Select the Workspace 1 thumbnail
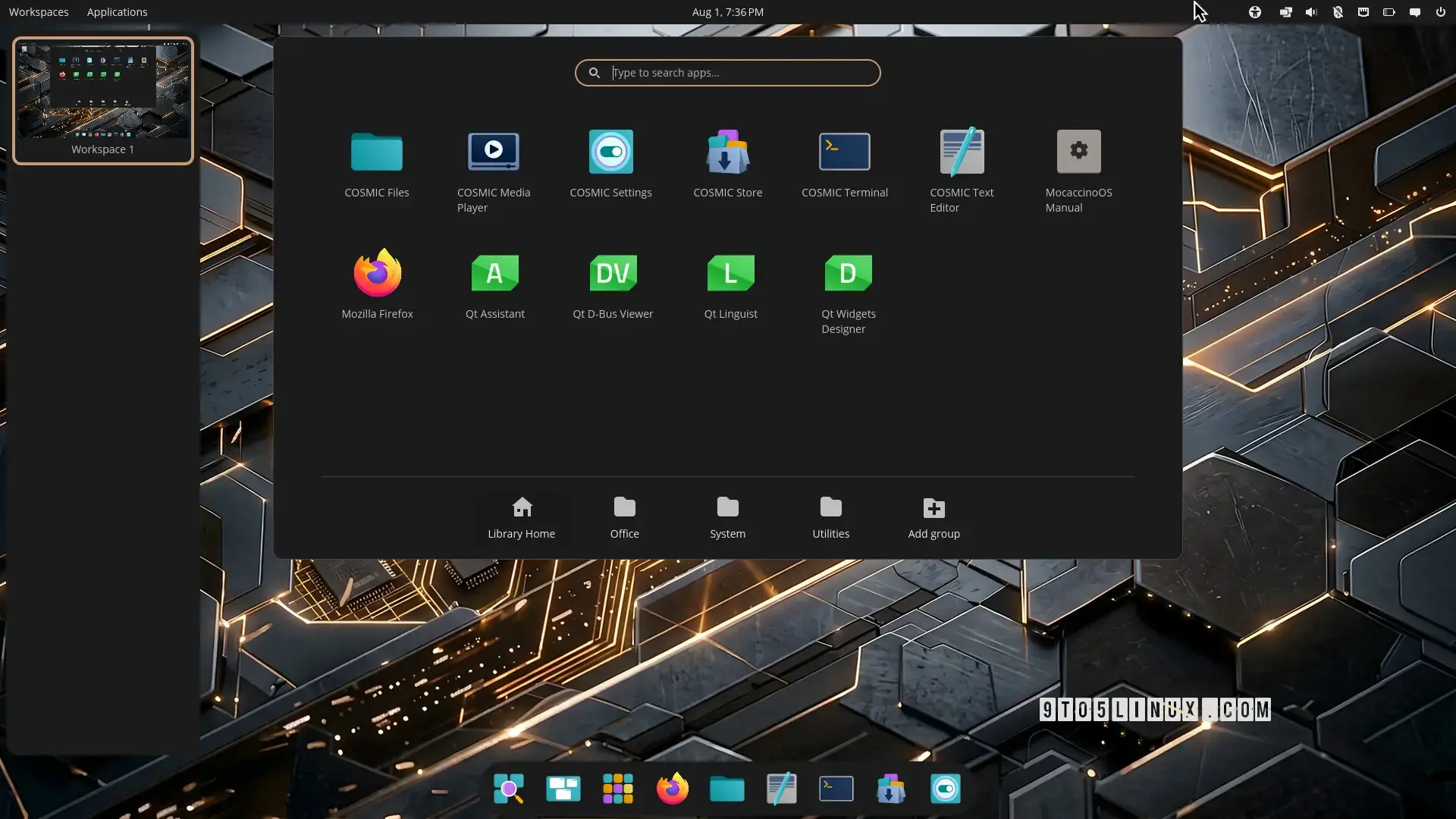The image size is (1456, 819). pyautogui.click(x=103, y=100)
